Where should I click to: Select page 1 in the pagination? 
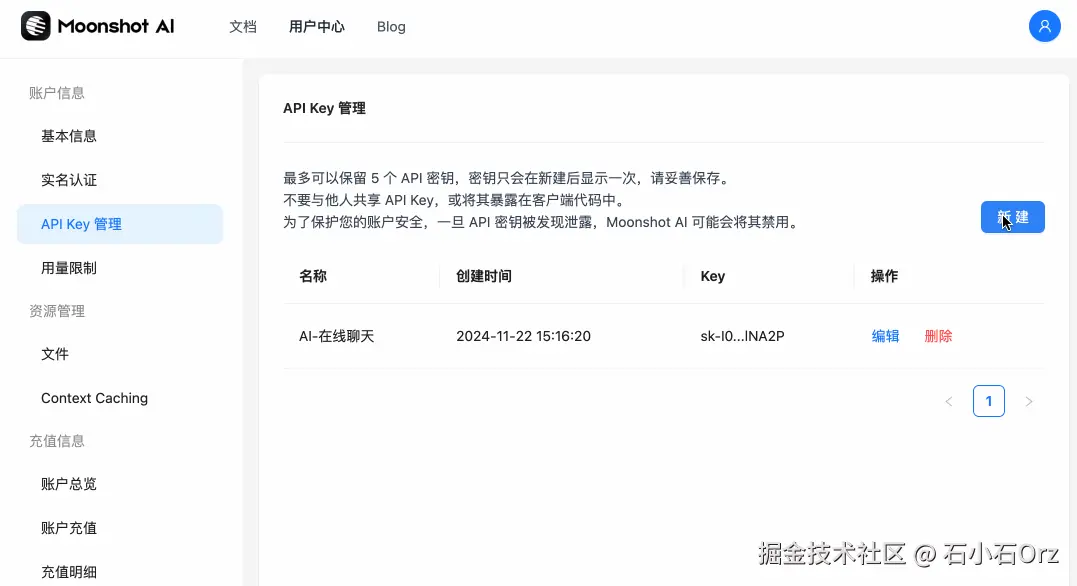988,401
